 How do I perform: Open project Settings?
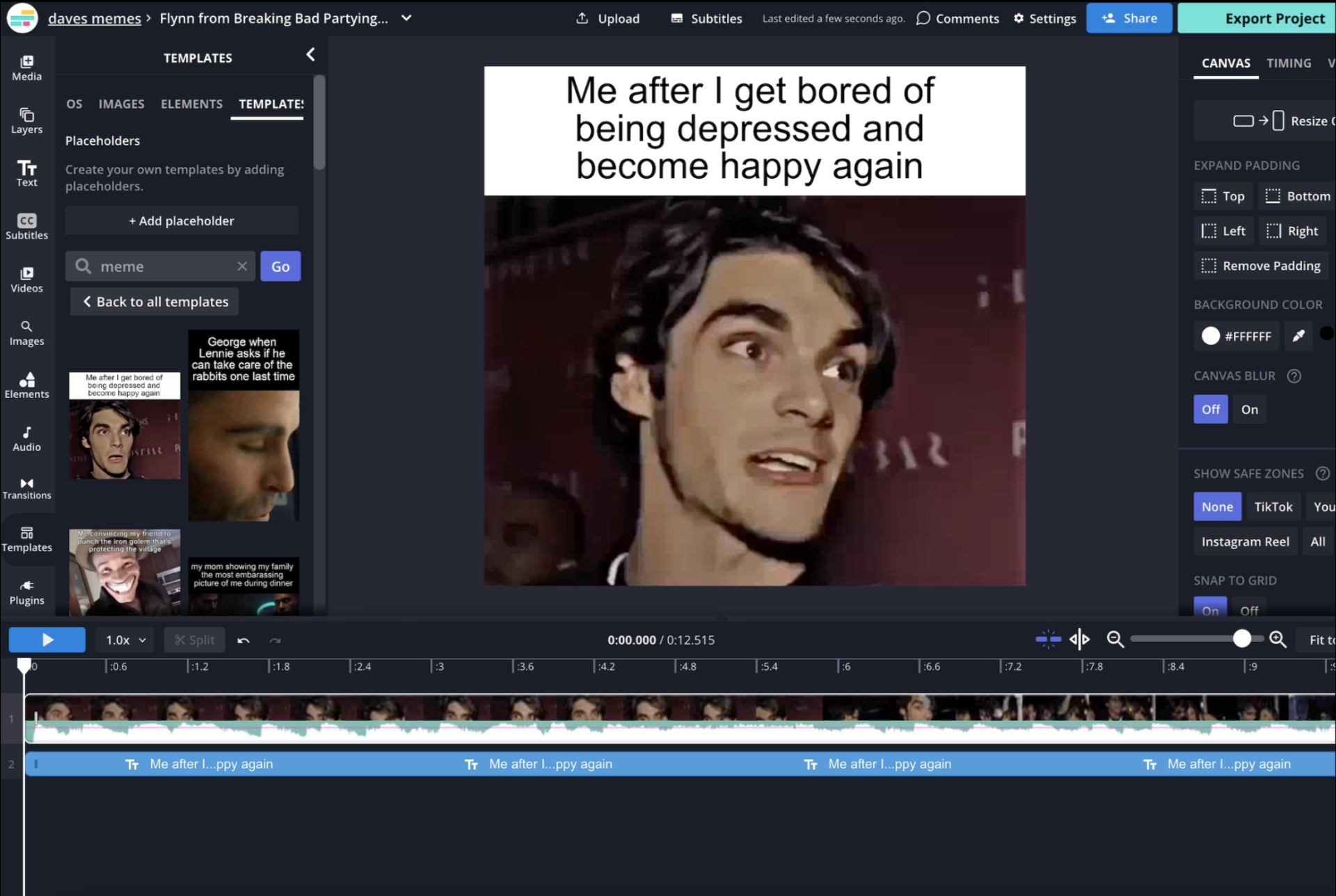(1044, 18)
